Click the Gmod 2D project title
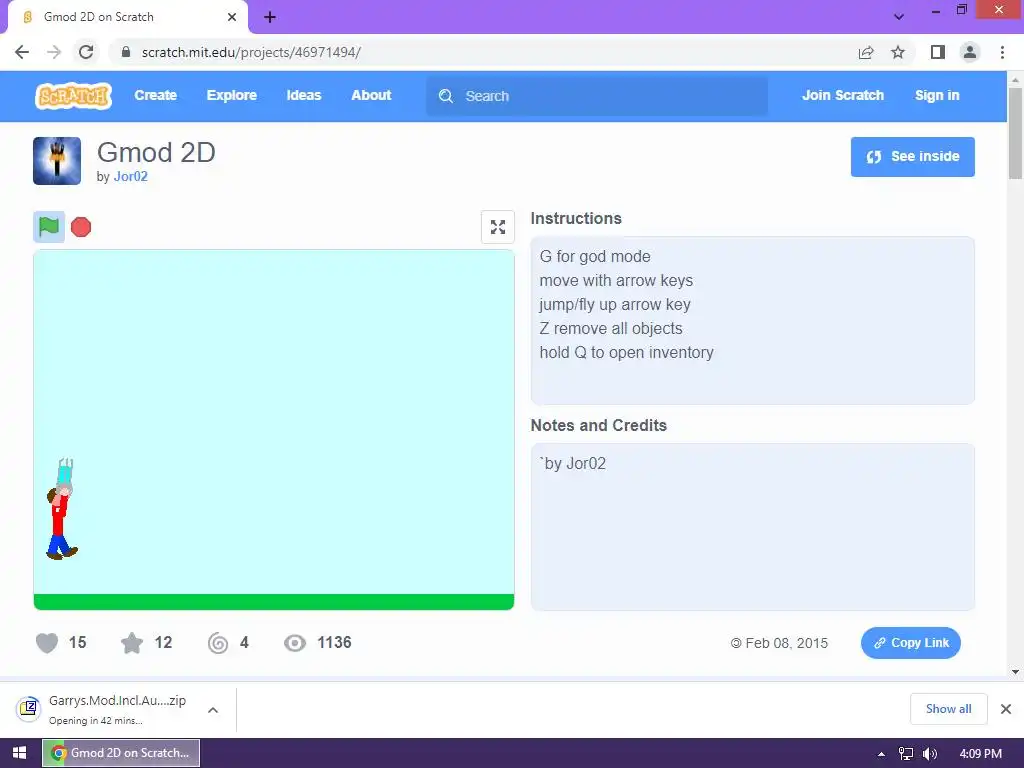Image resolution: width=1024 pixels, height=768 pixels. (156, 152)
